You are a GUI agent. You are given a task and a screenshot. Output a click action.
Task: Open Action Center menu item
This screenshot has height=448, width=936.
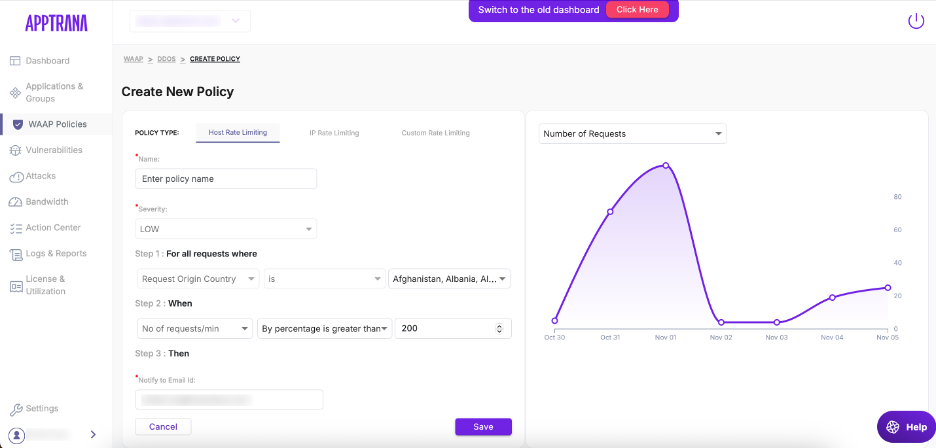tap(53, 228)
